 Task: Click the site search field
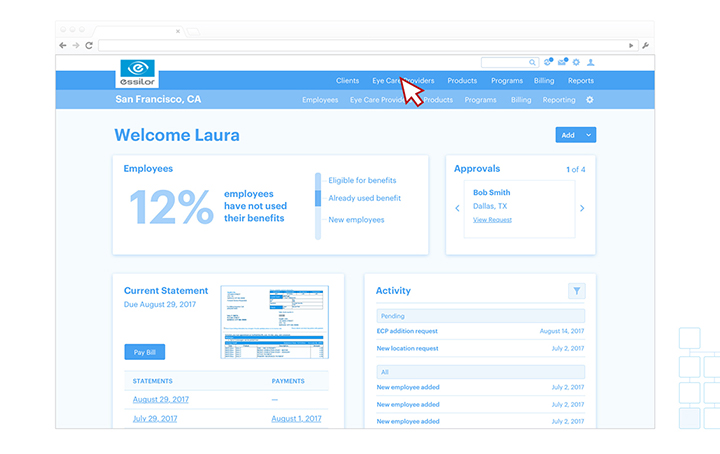click(509, 62)
